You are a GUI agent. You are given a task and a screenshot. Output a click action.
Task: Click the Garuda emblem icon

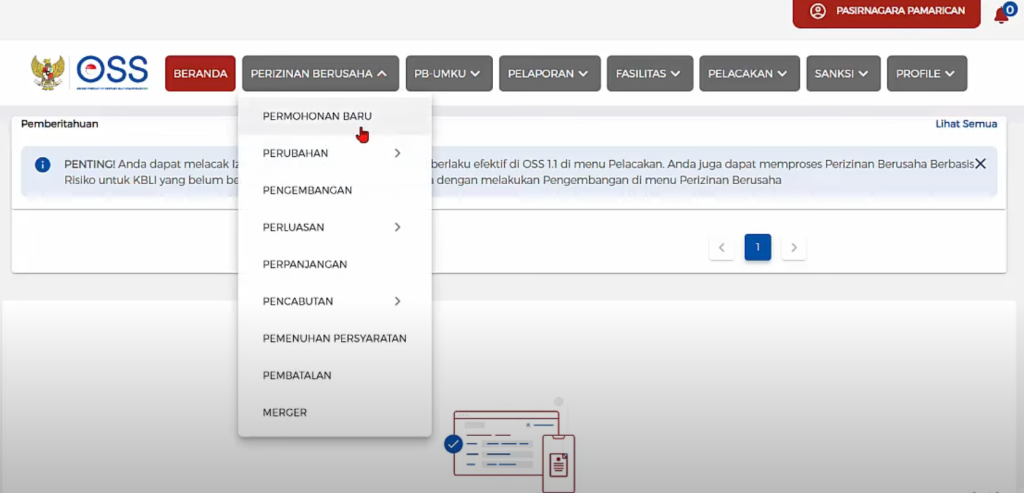48,73
